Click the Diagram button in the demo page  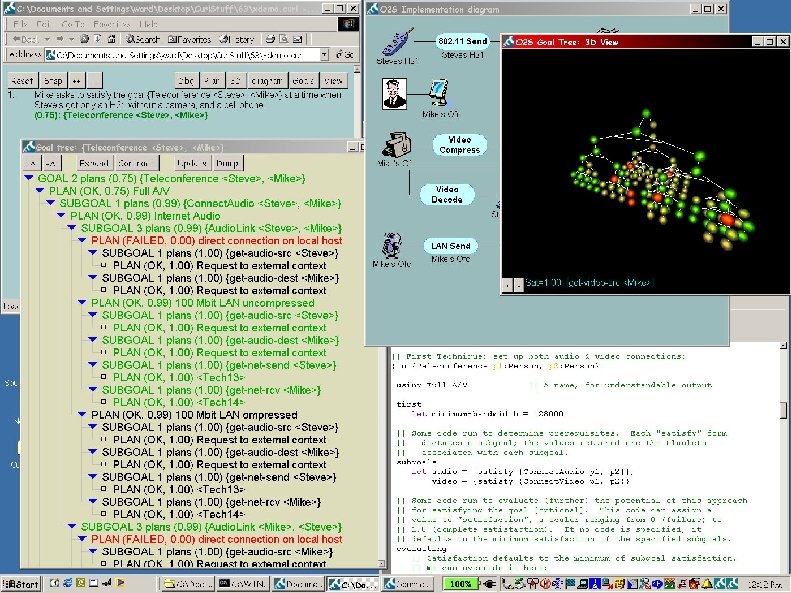pos(267,81)
